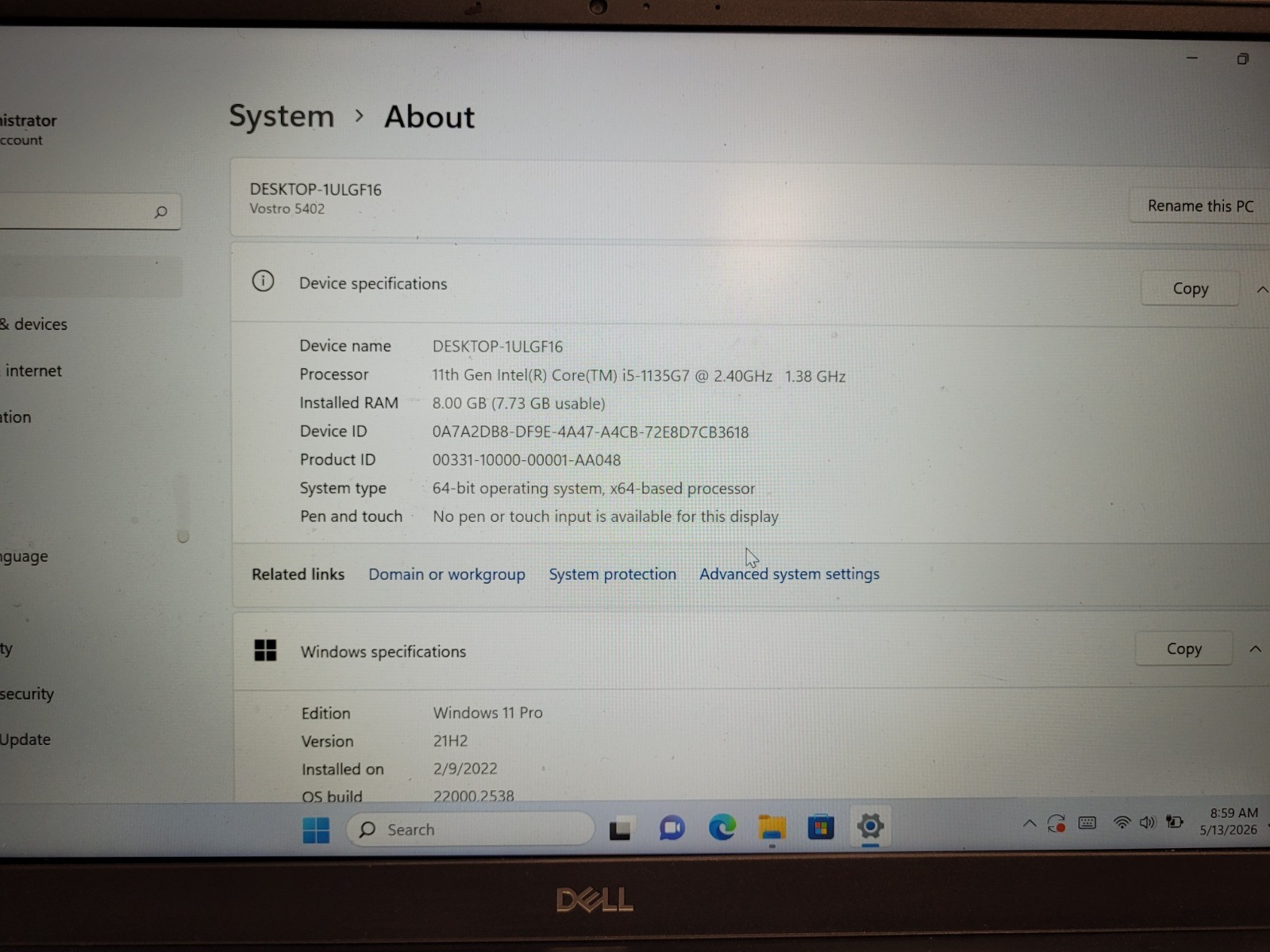Open volume control tray icon
This screenshot has height=952, width=1270.
pyautogui.click(x=1147, y=823)
